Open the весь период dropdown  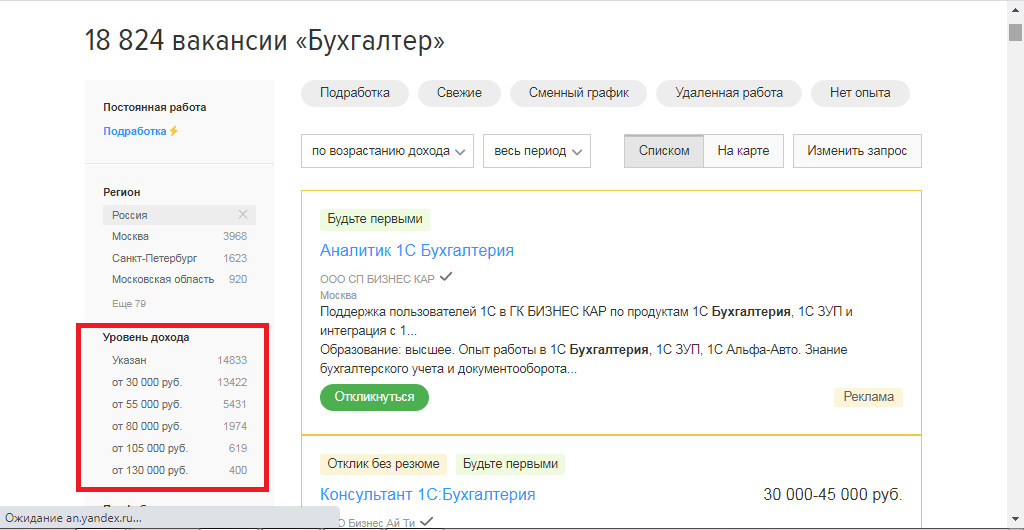tap(536, 151)
